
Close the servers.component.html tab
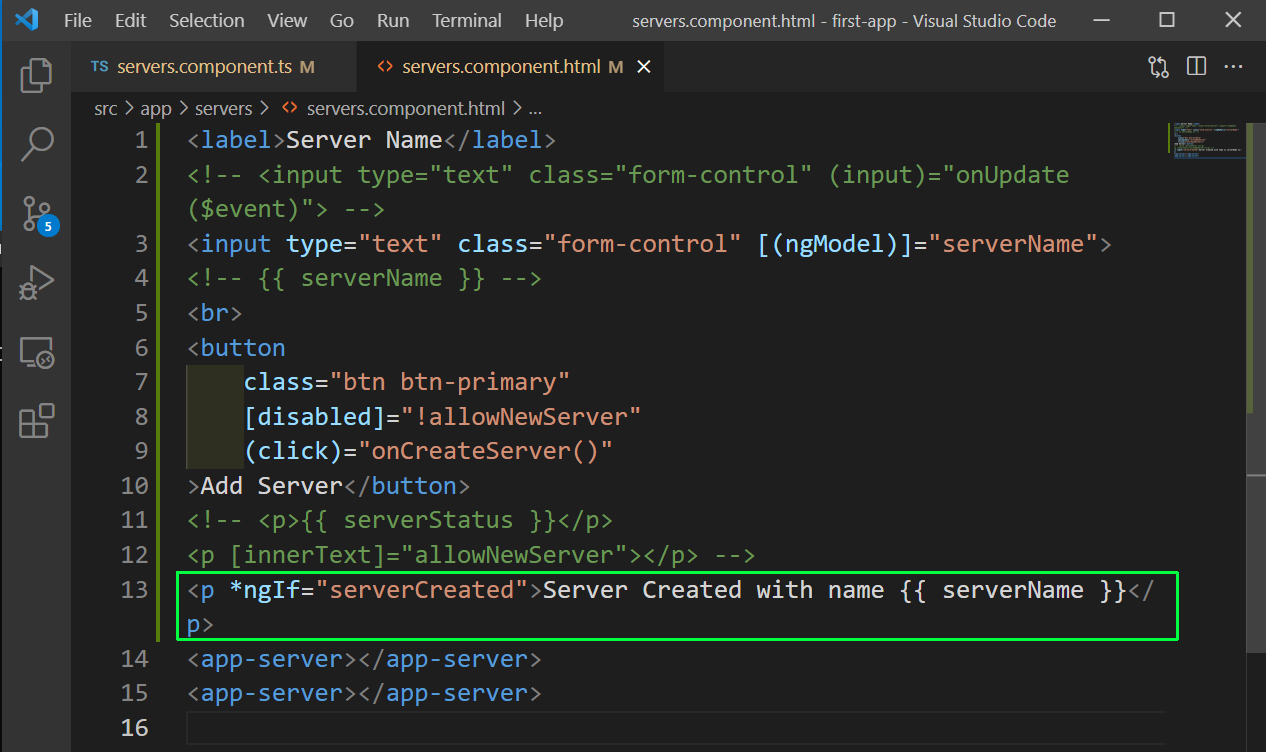pos(644,67)
